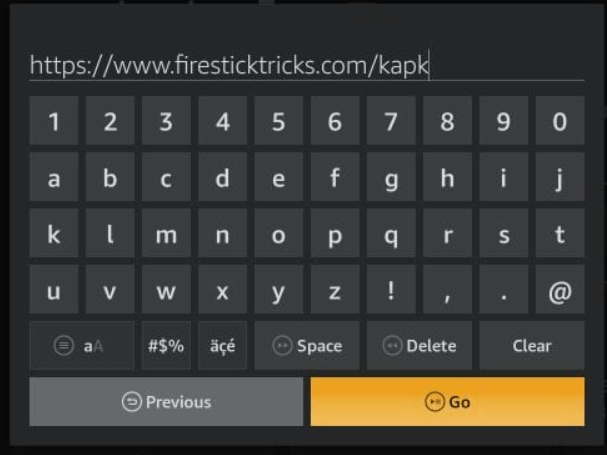
Task: Tap the period key
Action: tap(504, 289)
